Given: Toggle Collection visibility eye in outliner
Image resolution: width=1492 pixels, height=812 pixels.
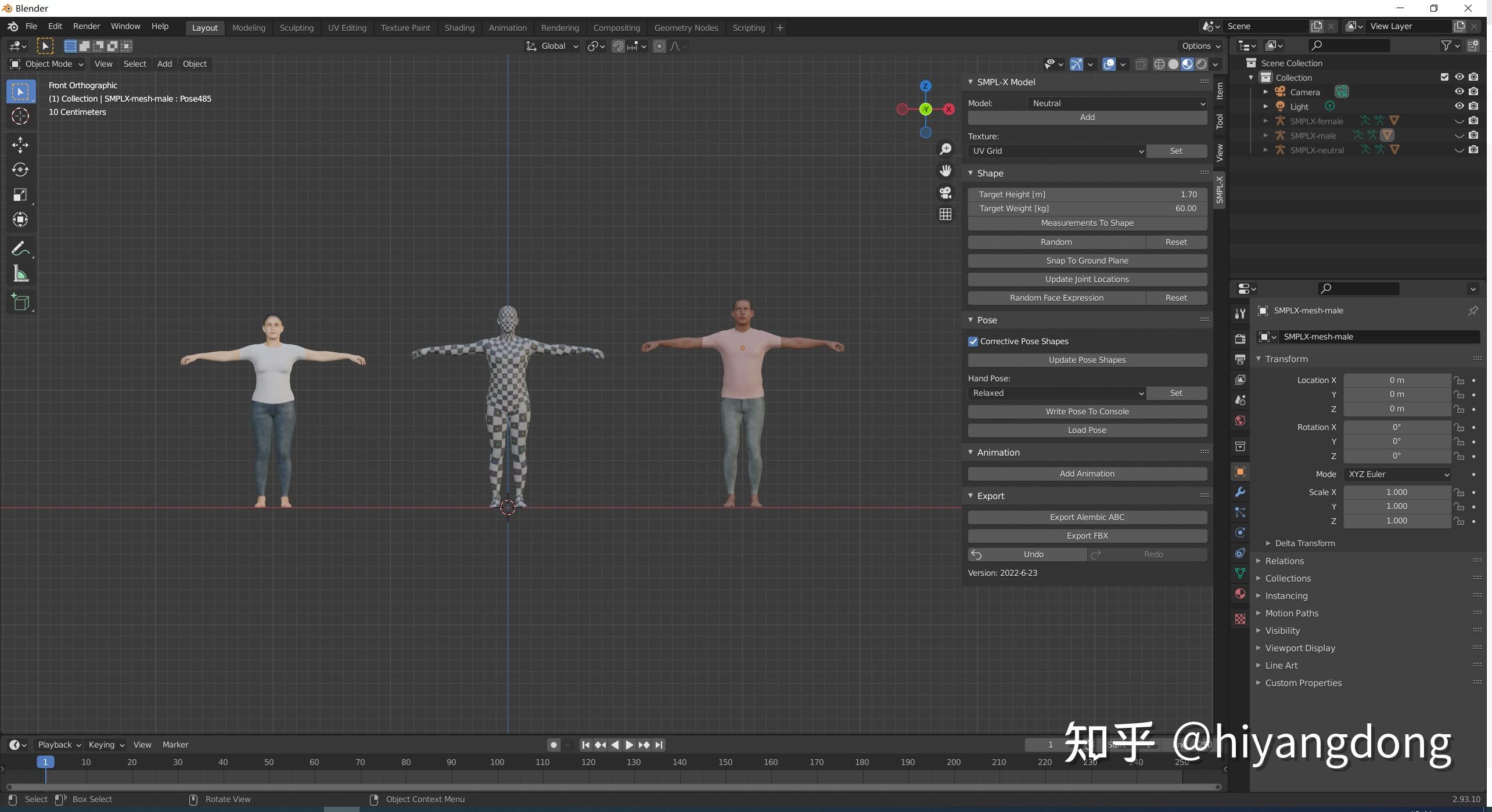Looking at the screenshot, I should [1459, 77].
